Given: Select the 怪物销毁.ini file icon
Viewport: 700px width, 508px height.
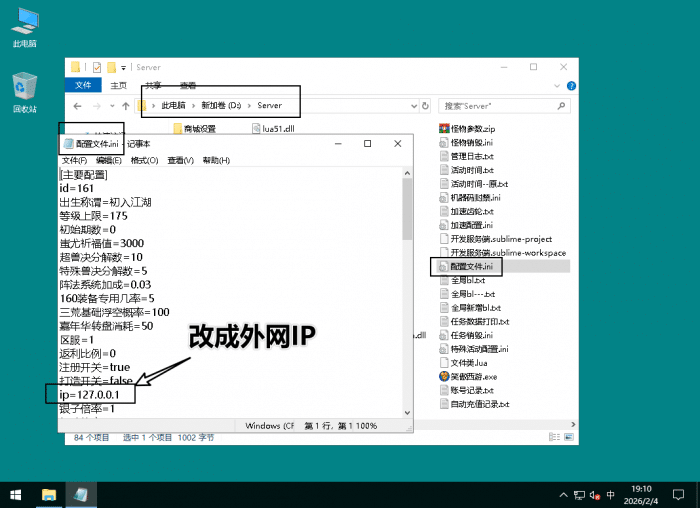Looking at the screenshot, I should point(444,143).
